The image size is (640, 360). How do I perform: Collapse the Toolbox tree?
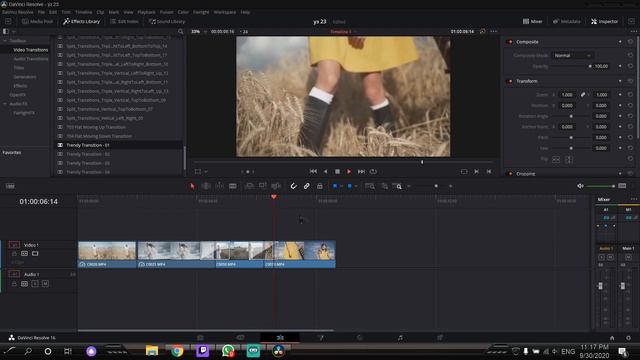click(5, 41)
